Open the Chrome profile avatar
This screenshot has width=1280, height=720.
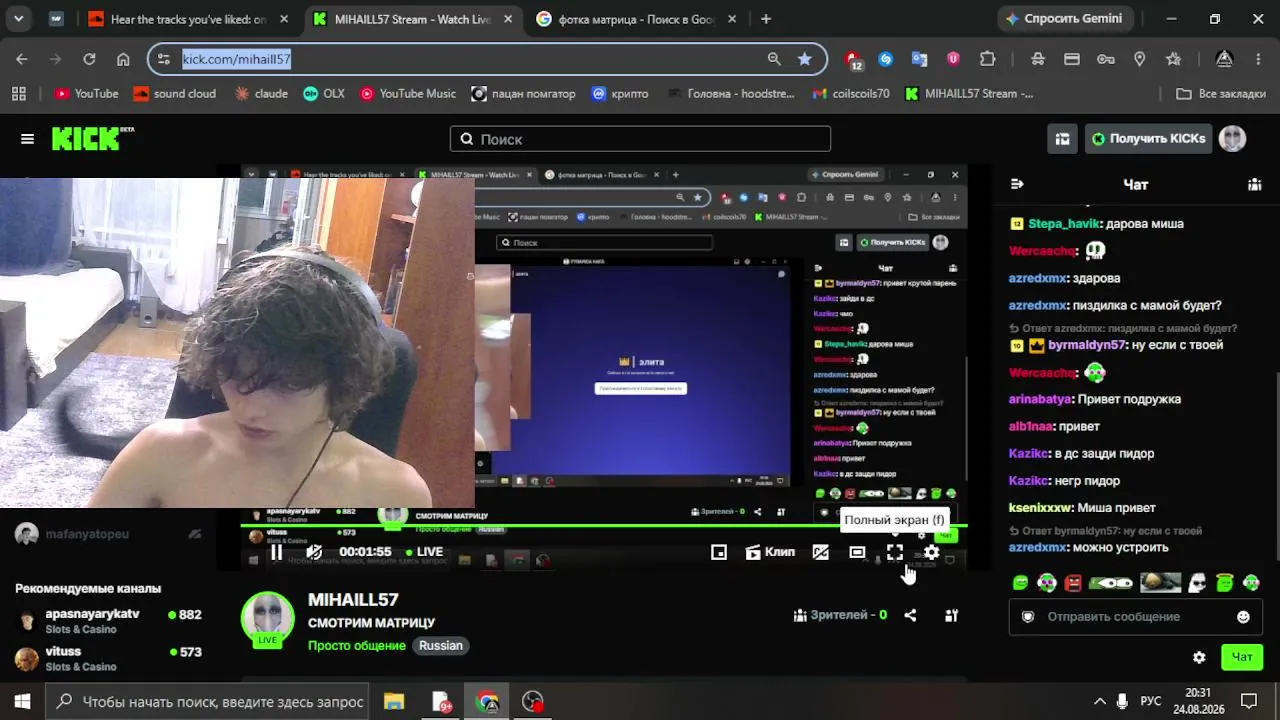pos(1224,59)
